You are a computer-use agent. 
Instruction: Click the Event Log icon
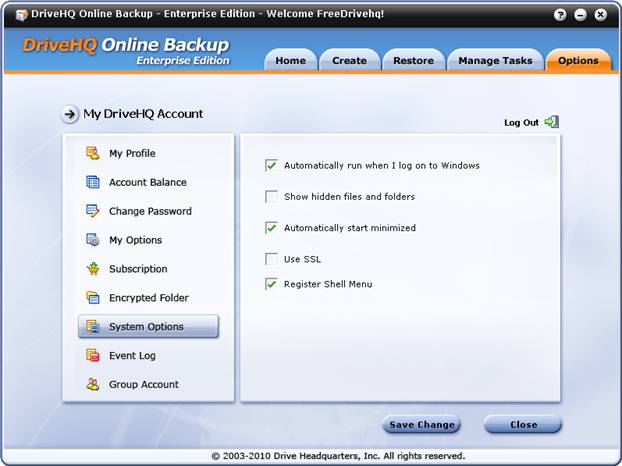tap(93, 356)
